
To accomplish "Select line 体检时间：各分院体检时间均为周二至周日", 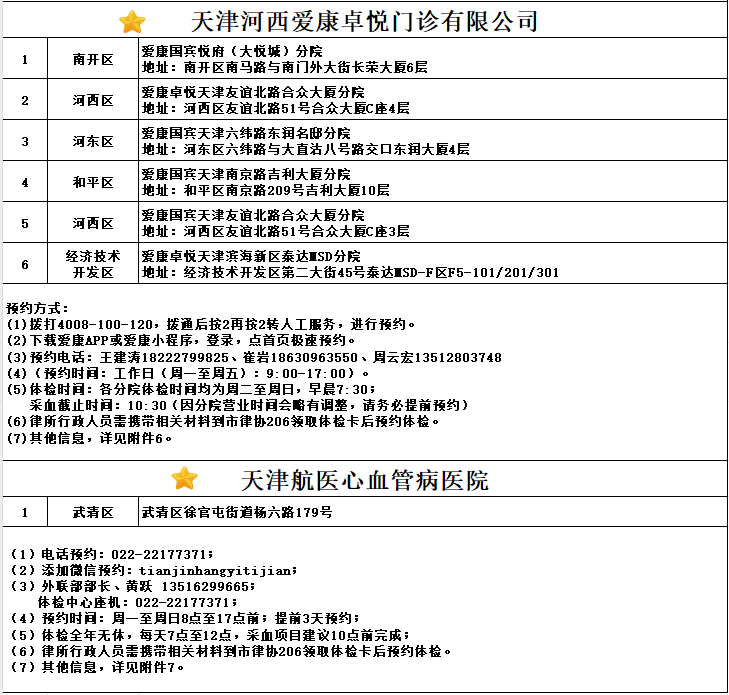I will [191, 390].
